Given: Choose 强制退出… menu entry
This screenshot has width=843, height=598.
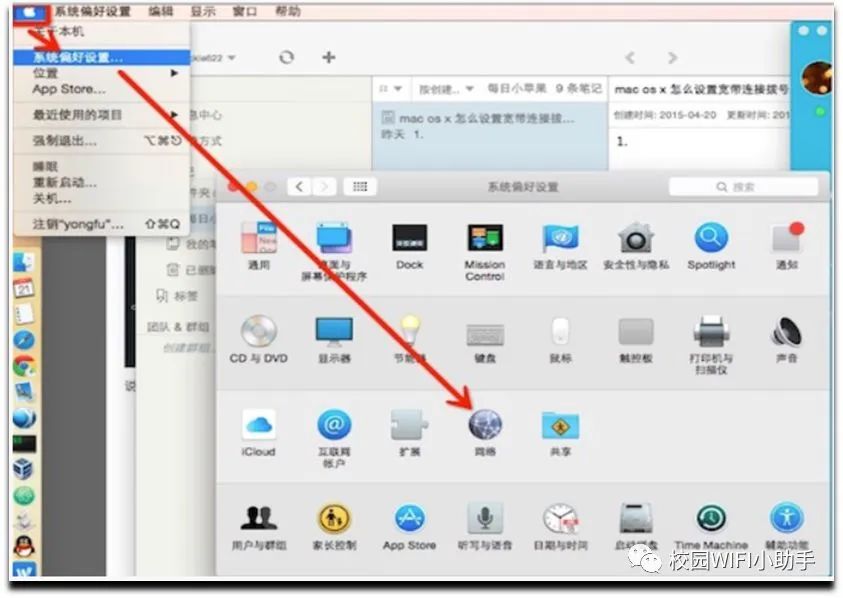Looking at the screenshot, I should click(x=102, y=141).
